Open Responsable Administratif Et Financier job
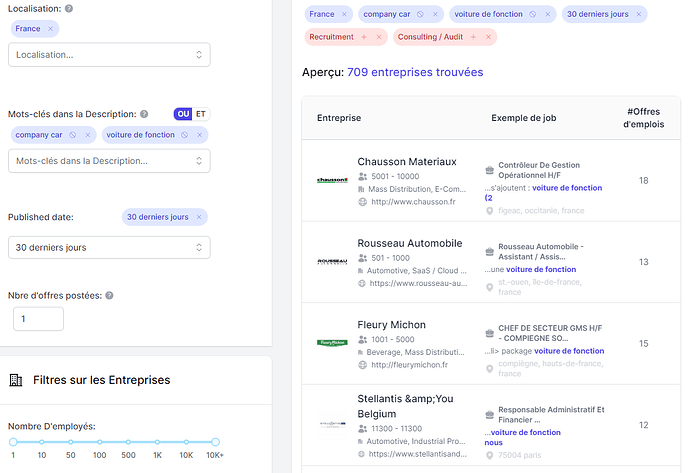Viewport: 690px width, 473px height. pos(551,414)
